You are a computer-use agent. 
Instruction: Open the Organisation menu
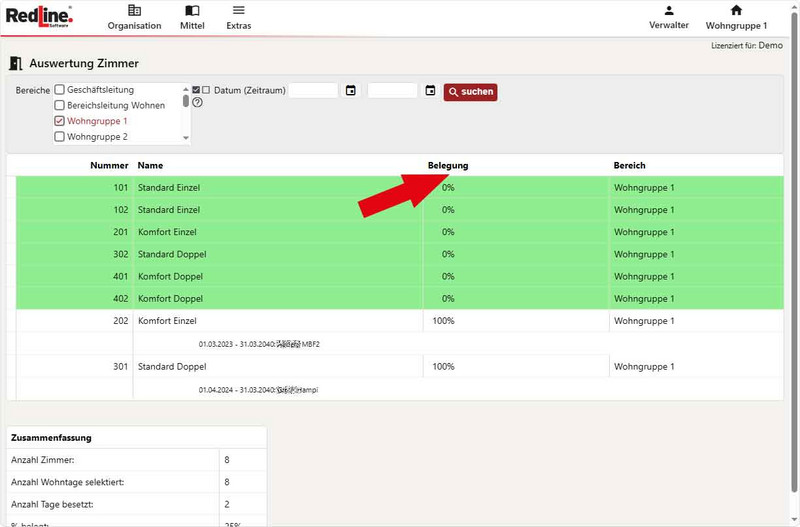(134, 17)
